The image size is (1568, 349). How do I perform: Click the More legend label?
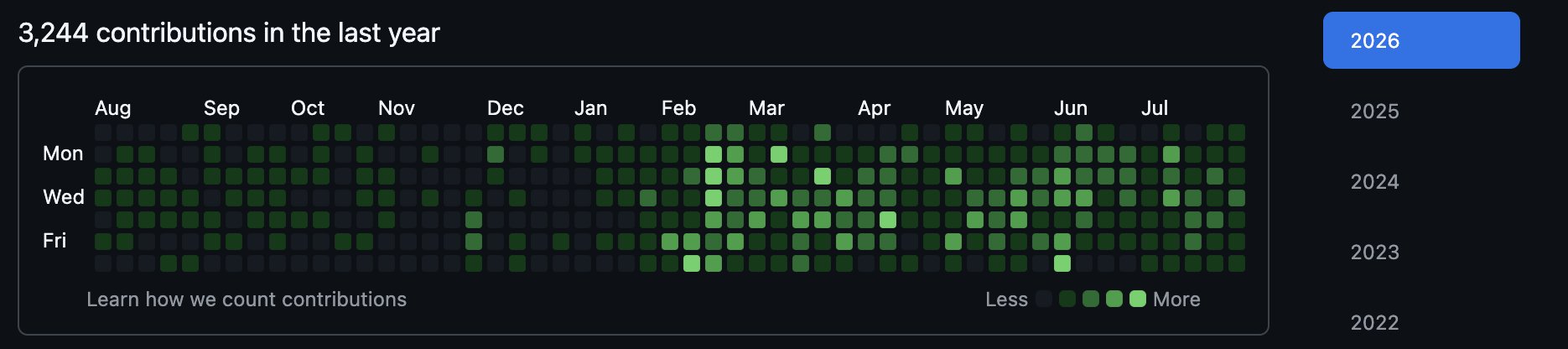point(1176,300)
